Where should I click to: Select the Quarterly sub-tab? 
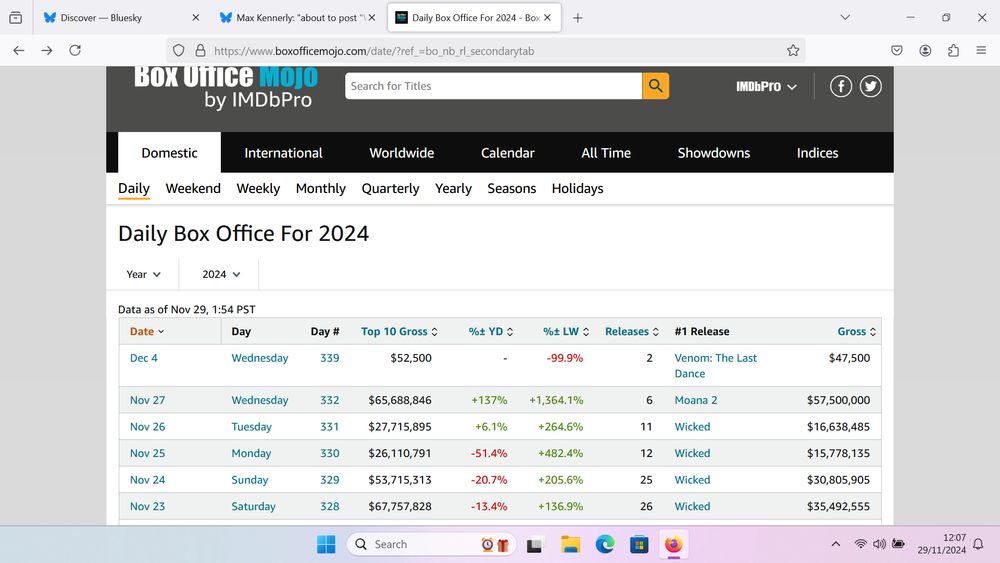[390, 189]
